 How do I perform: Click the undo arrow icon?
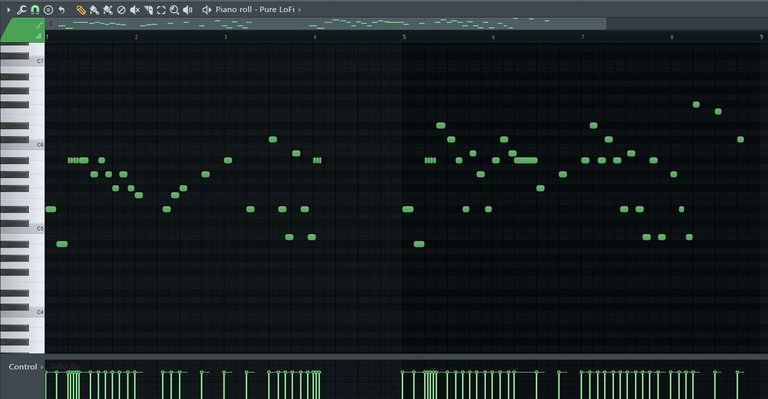click(x=62, y=9)
